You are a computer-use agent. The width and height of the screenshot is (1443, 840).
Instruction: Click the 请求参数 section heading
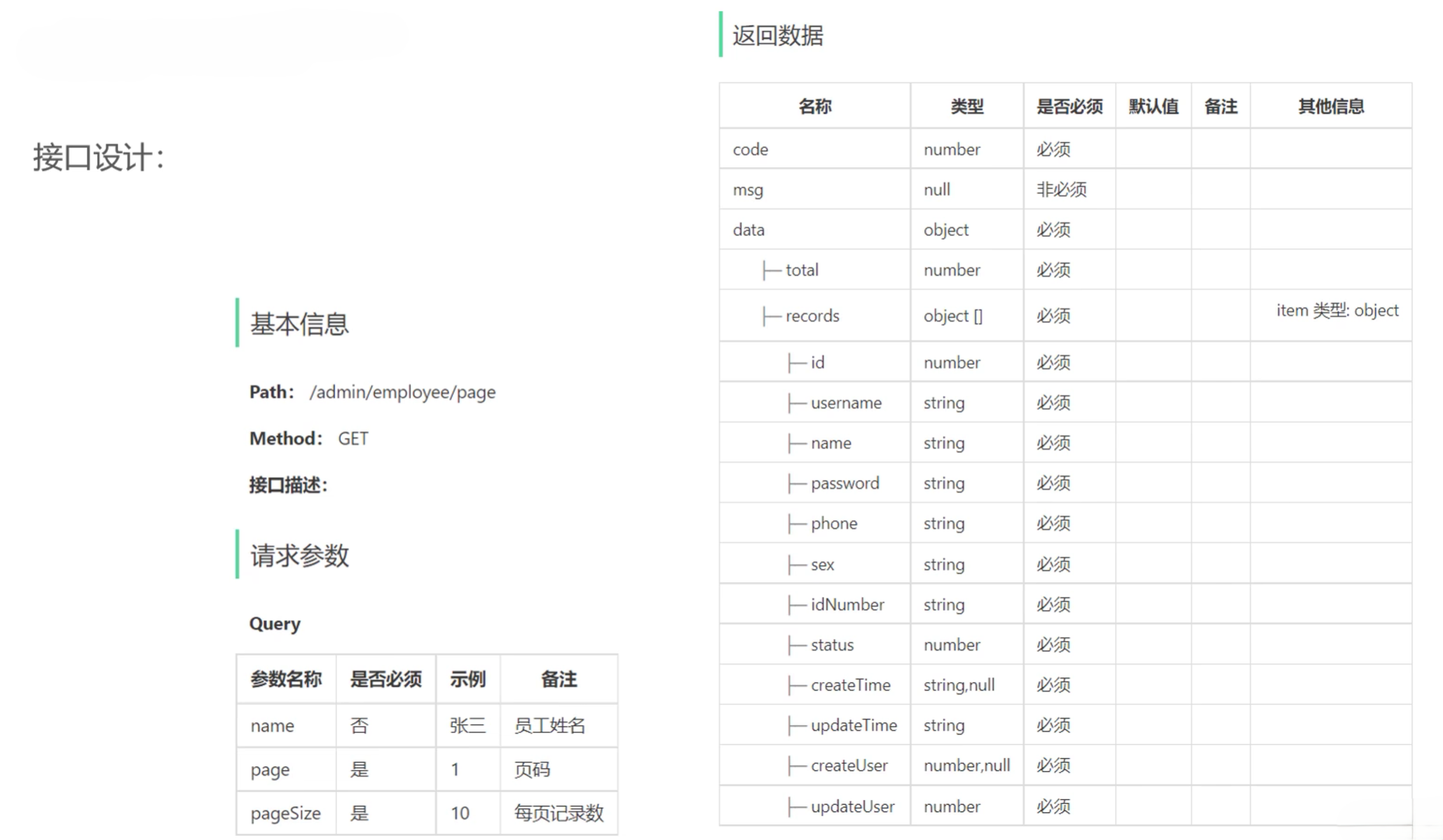click(x=299, y=556)
